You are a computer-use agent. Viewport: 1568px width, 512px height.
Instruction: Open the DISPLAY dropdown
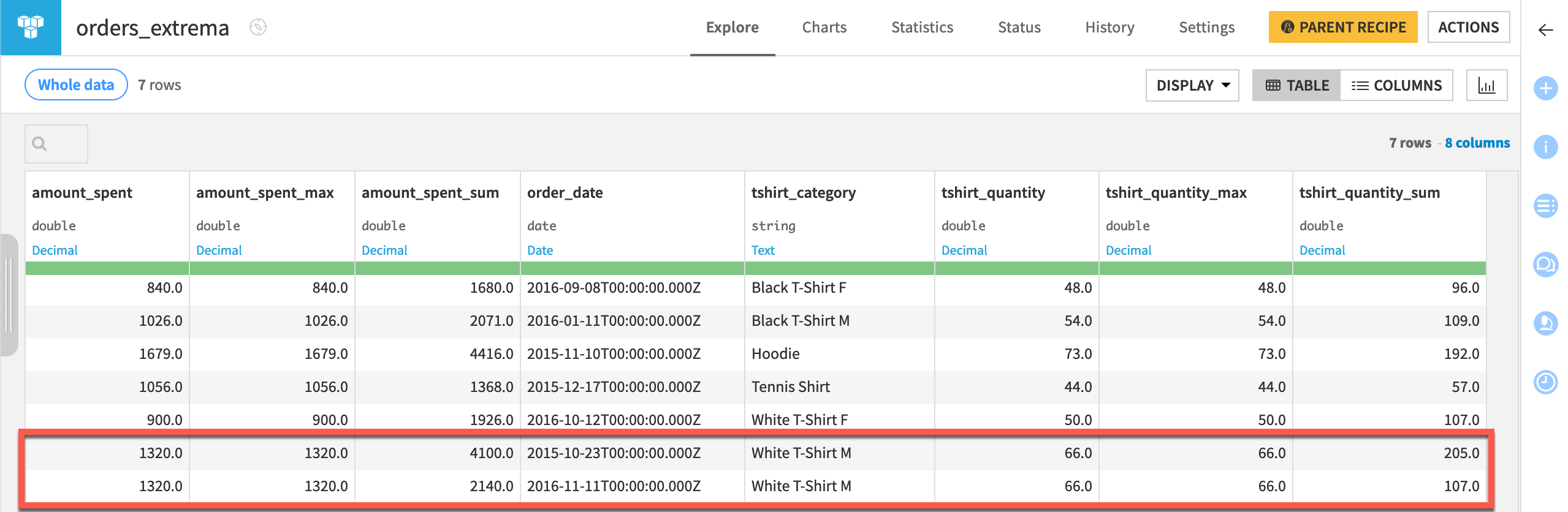point(1192,85)
